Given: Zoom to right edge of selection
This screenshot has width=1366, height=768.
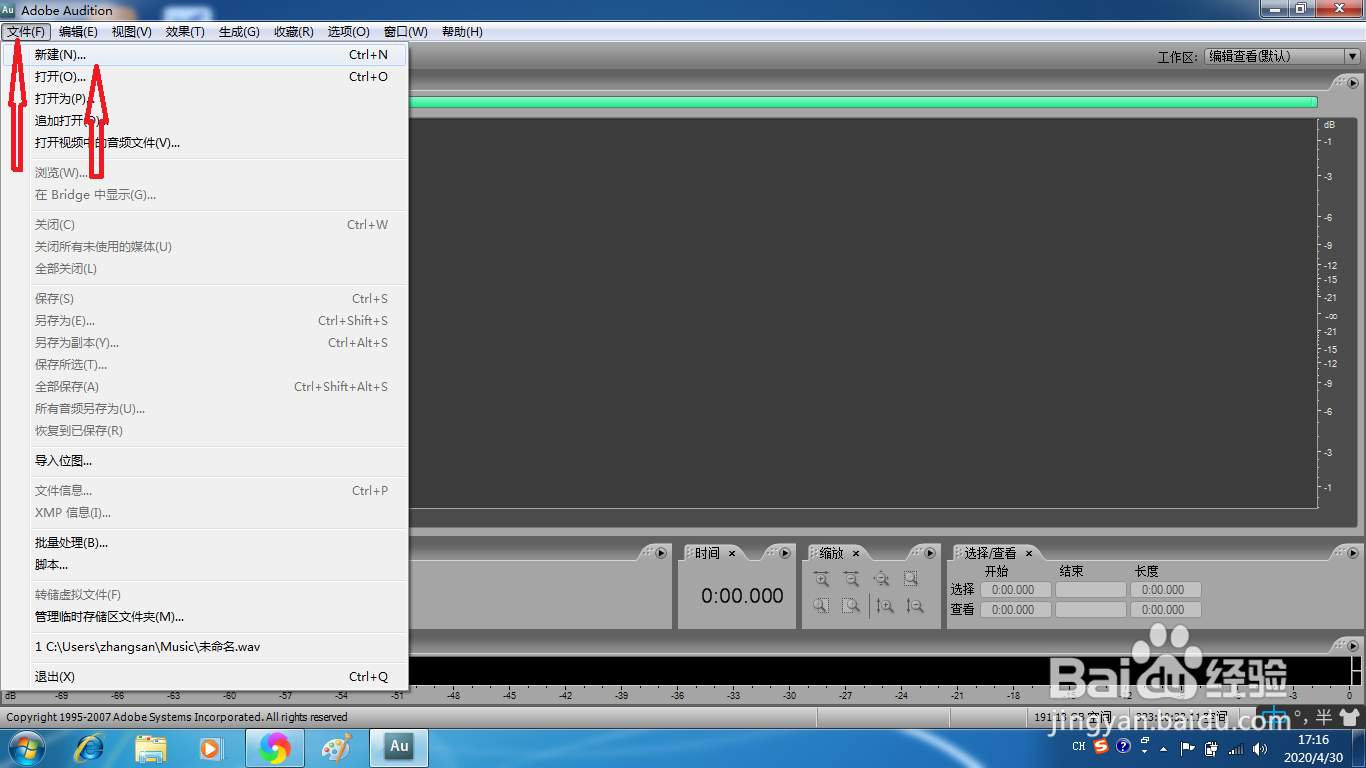Looking at the screenshot, I should [x=851, y=605].
